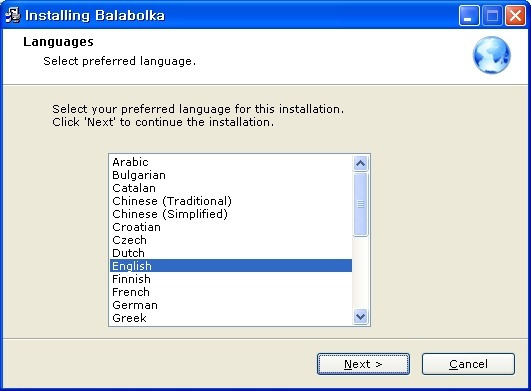Screen dimensions: 531x391
Task: Cancel the Balabolka installation
Action: pos(468,364)
